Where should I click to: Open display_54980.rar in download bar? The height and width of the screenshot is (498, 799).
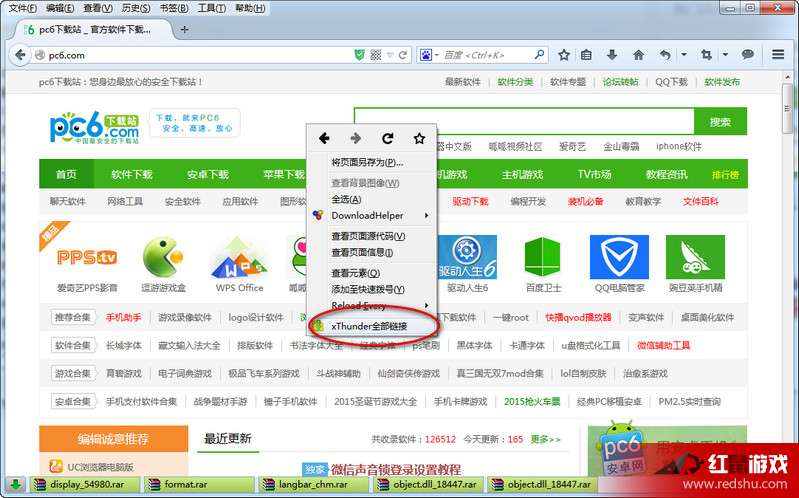pos(85,484)
